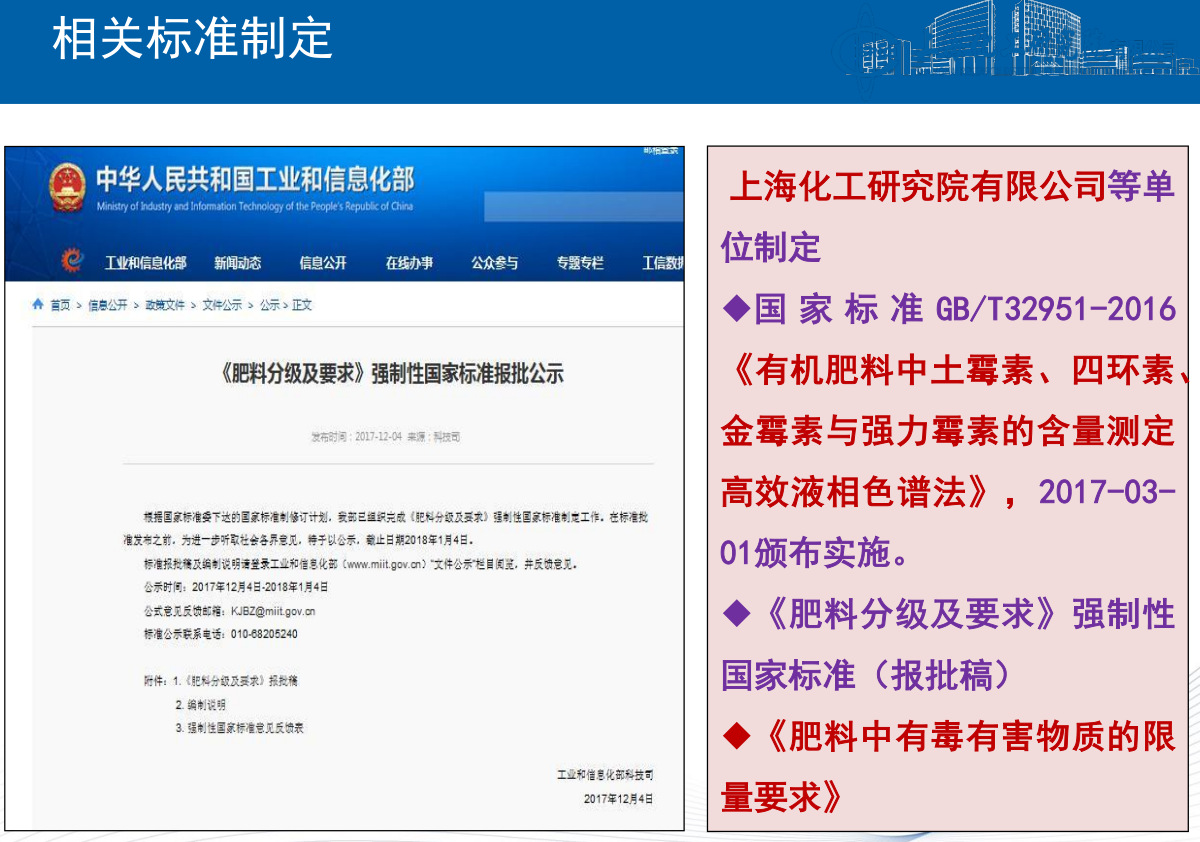Click the line 金霉素与强力霉素的含量测定
Image resolution: width=1200 pixels, height=842 pixels.
tap(948, 431)
